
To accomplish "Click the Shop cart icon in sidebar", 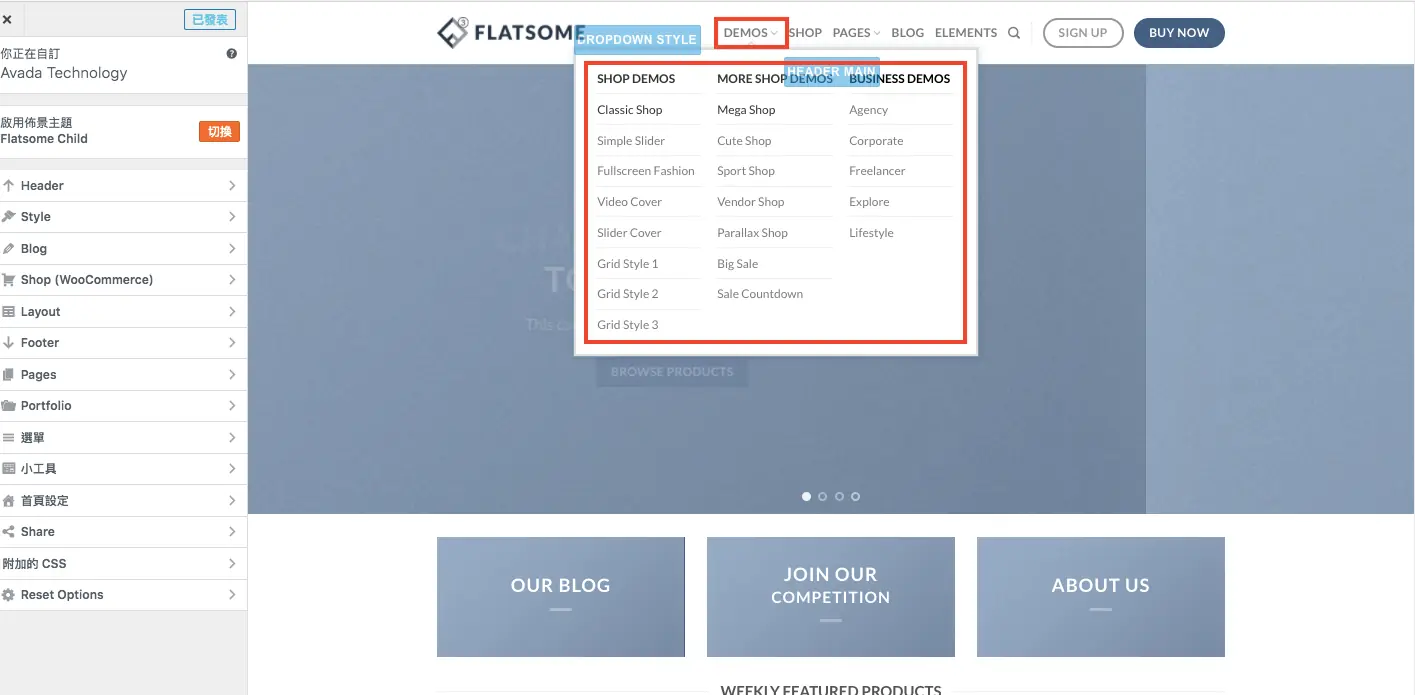I will (x=9, y=280).
